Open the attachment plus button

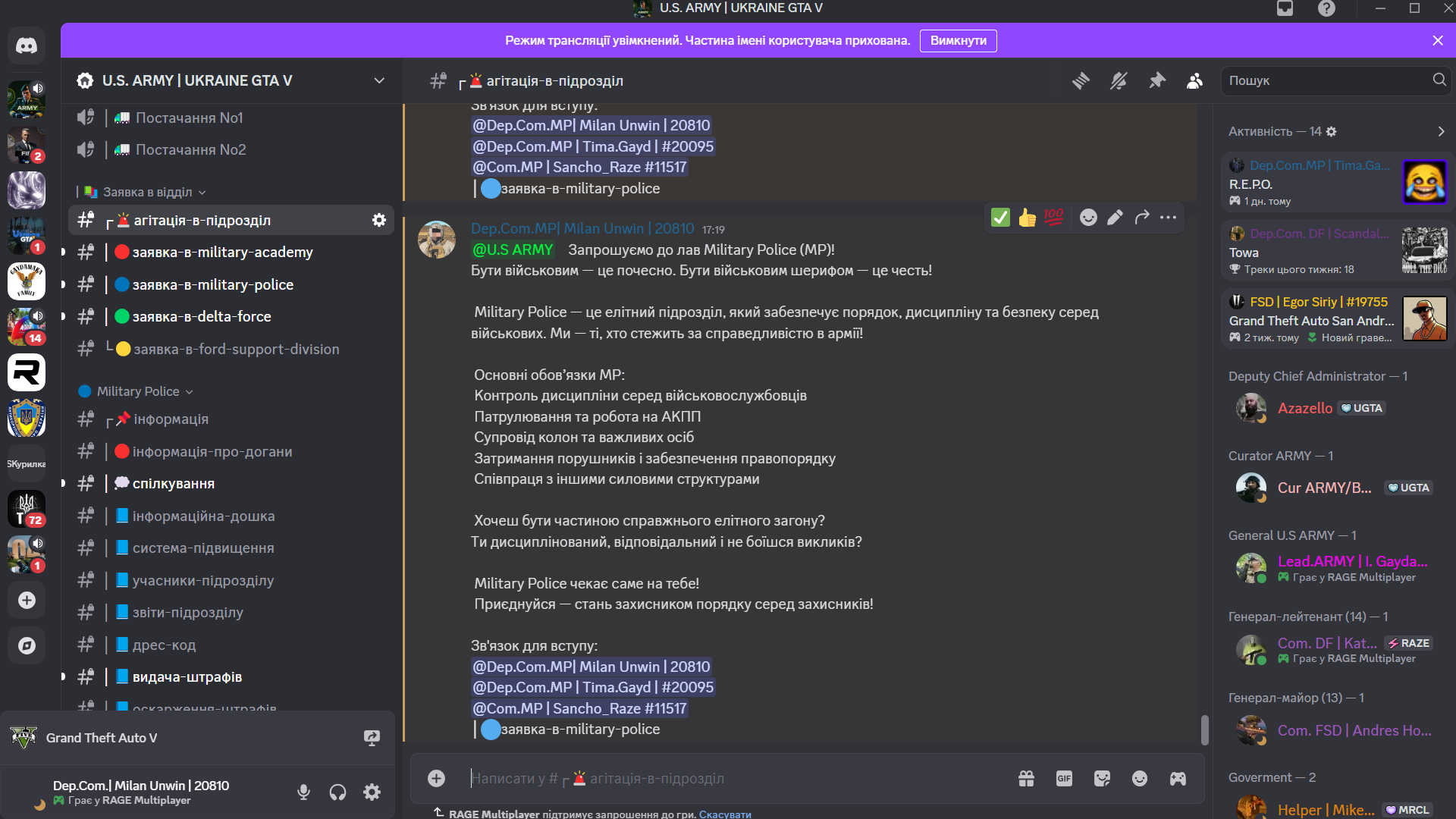tap(436, 778)
